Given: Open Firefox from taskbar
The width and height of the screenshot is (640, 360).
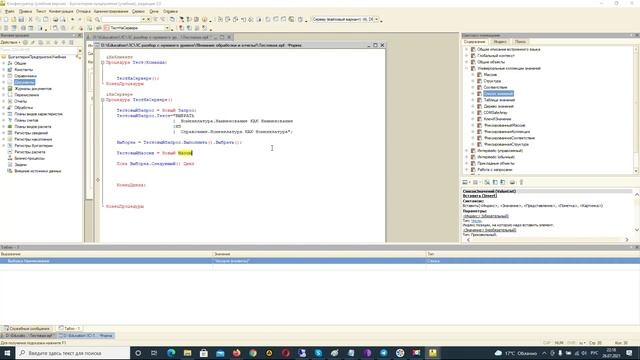Looking at the screenshot, I should (x=236, y=353).
